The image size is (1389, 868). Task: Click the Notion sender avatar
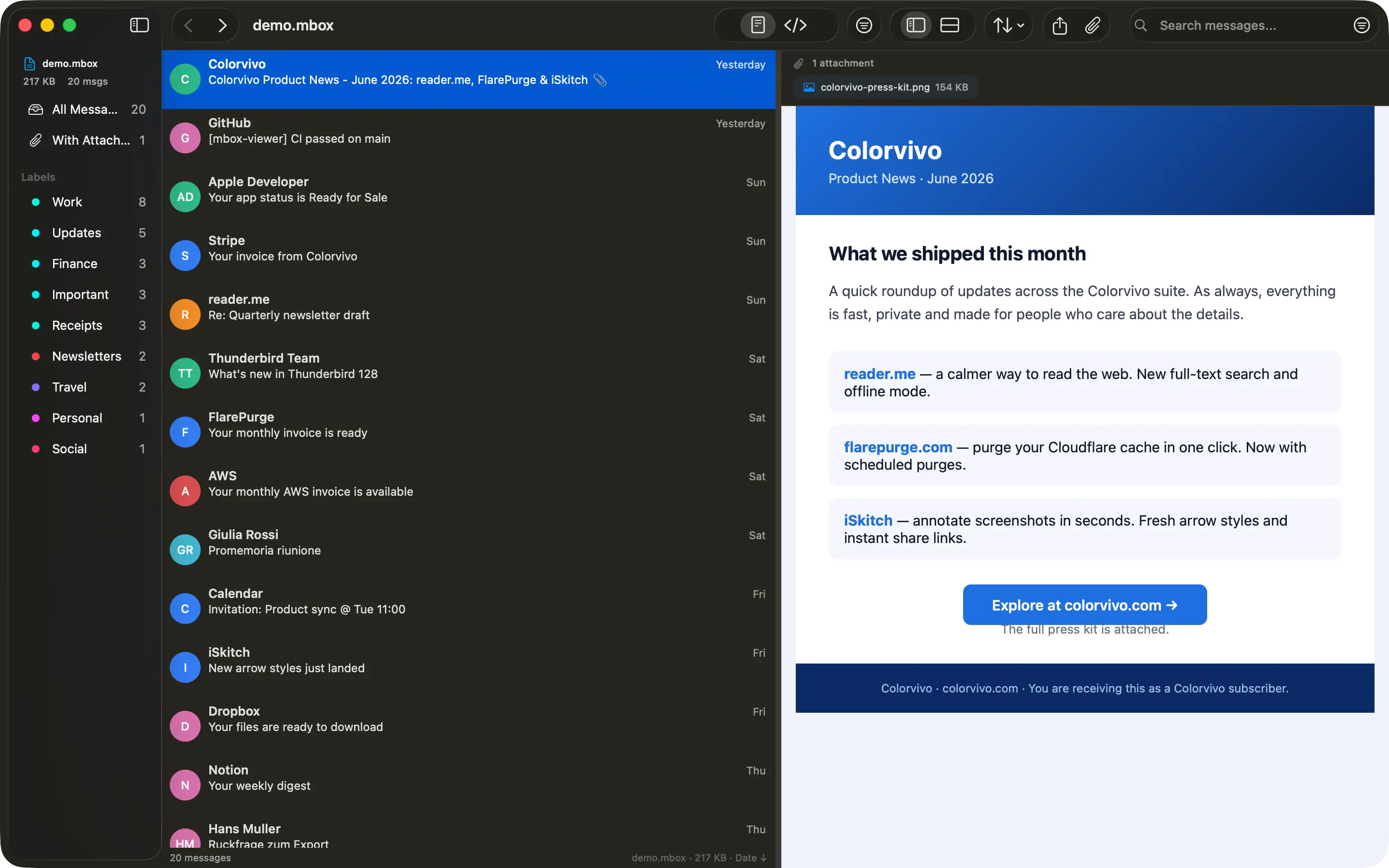[185, 786]
